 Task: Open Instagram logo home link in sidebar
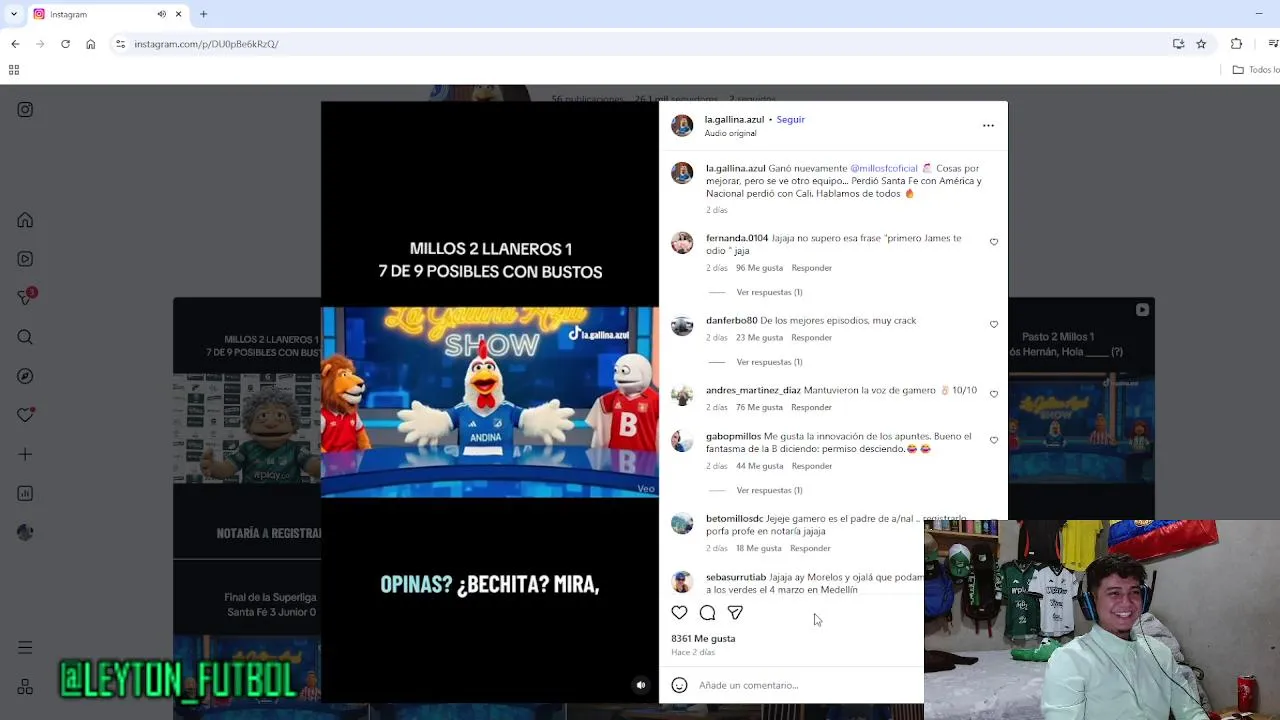[25, 110]
